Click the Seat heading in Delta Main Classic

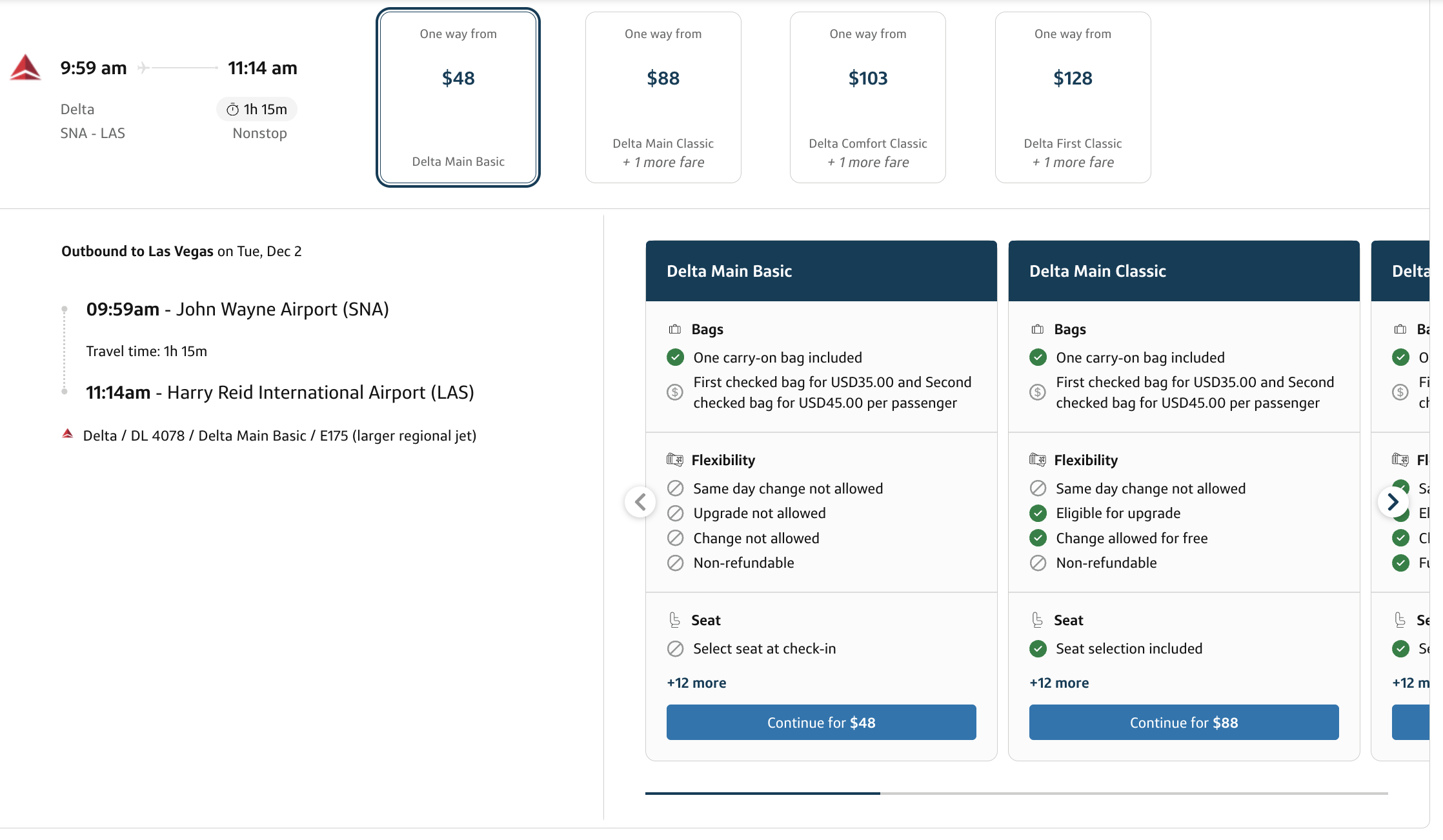[1069, 621]
